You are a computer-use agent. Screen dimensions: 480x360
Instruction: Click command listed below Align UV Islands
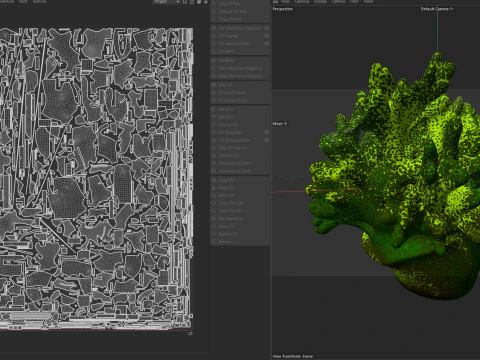[x=240, y=156]
